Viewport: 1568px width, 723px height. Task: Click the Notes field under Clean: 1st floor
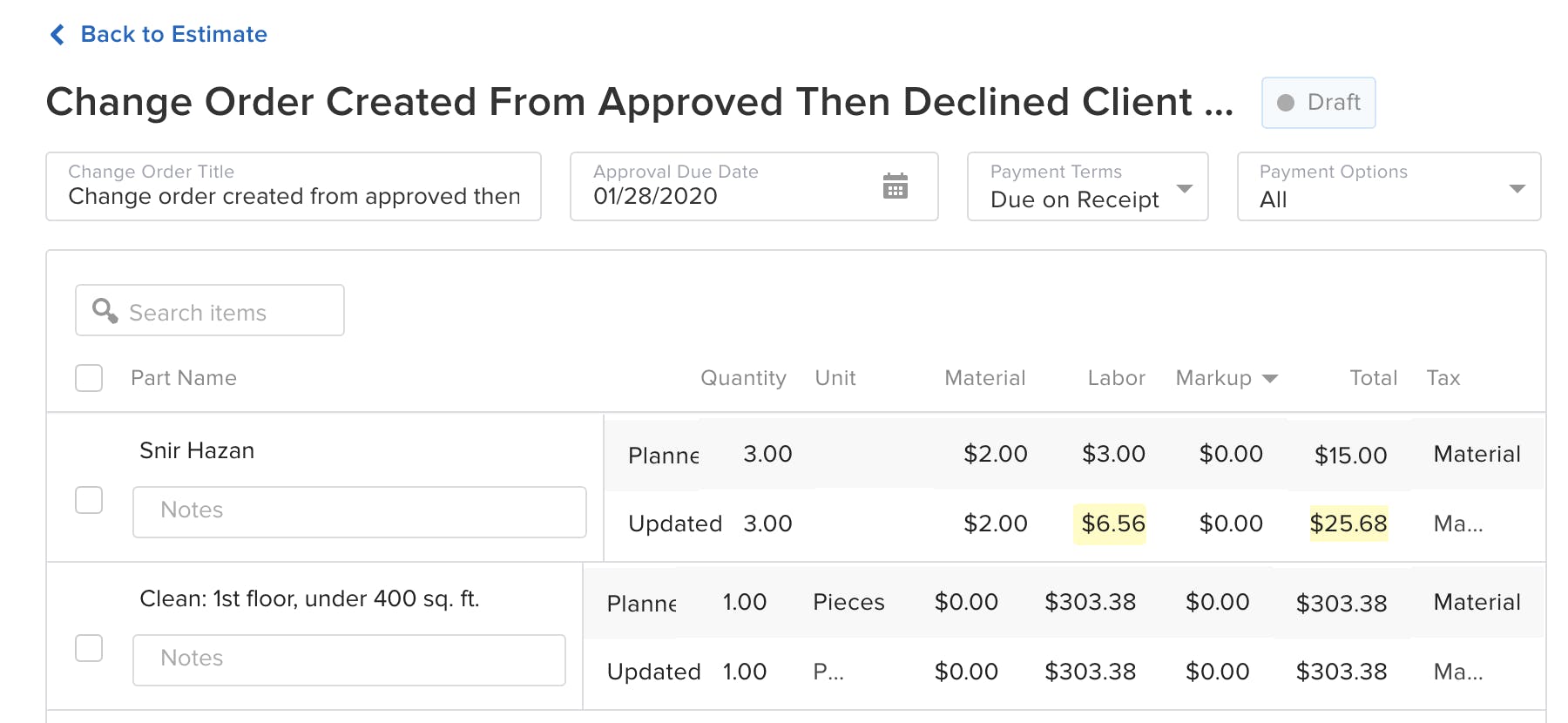[348, 659]
